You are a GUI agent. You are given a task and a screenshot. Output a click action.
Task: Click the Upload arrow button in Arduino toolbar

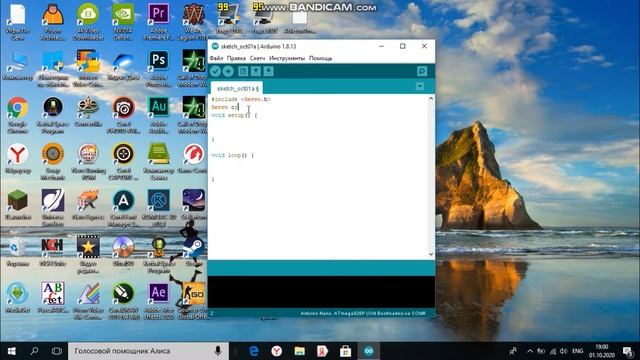coord(228,71)
